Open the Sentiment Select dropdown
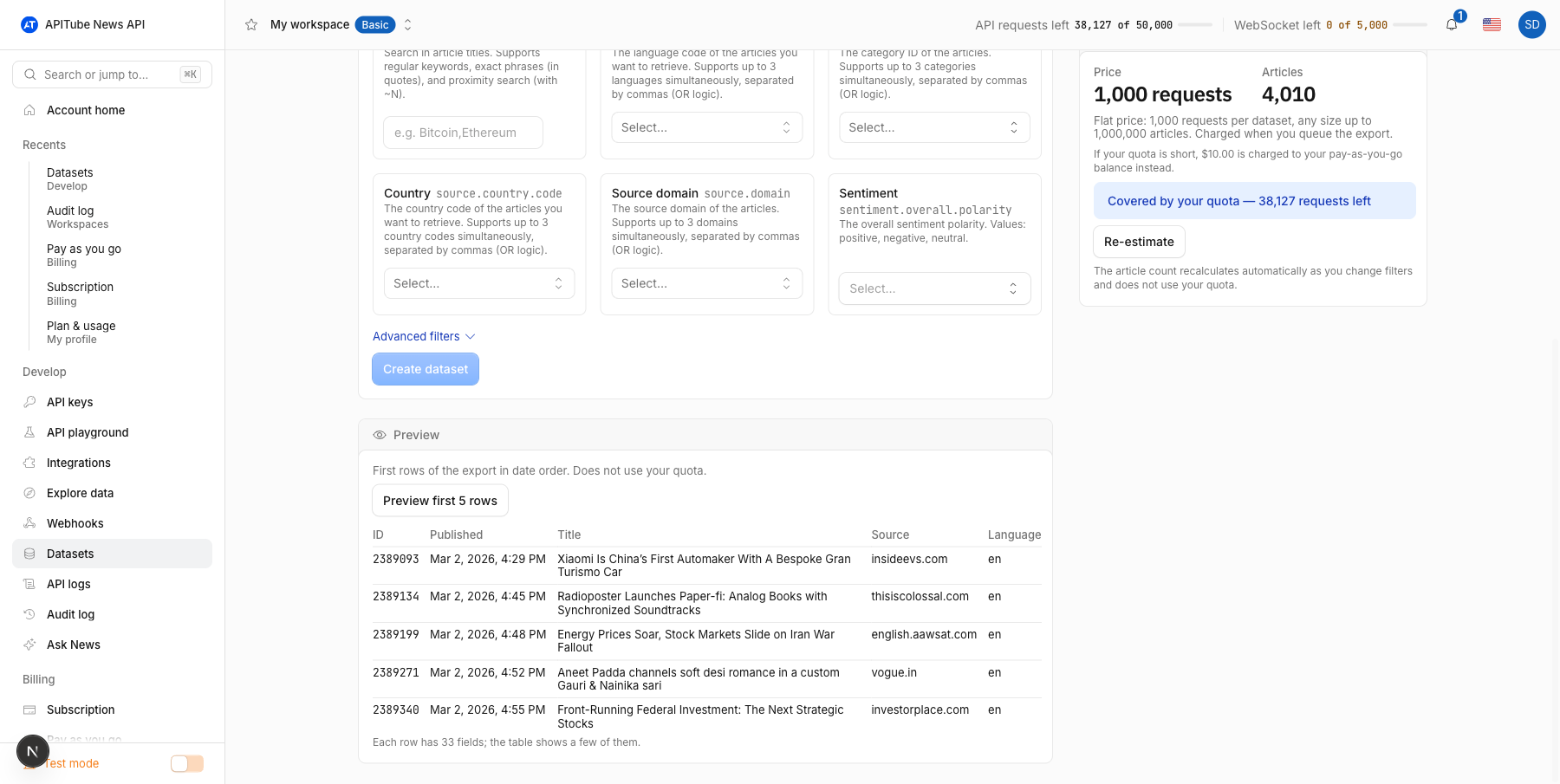This screenshot has height=784, width=1560. point(934,288)
